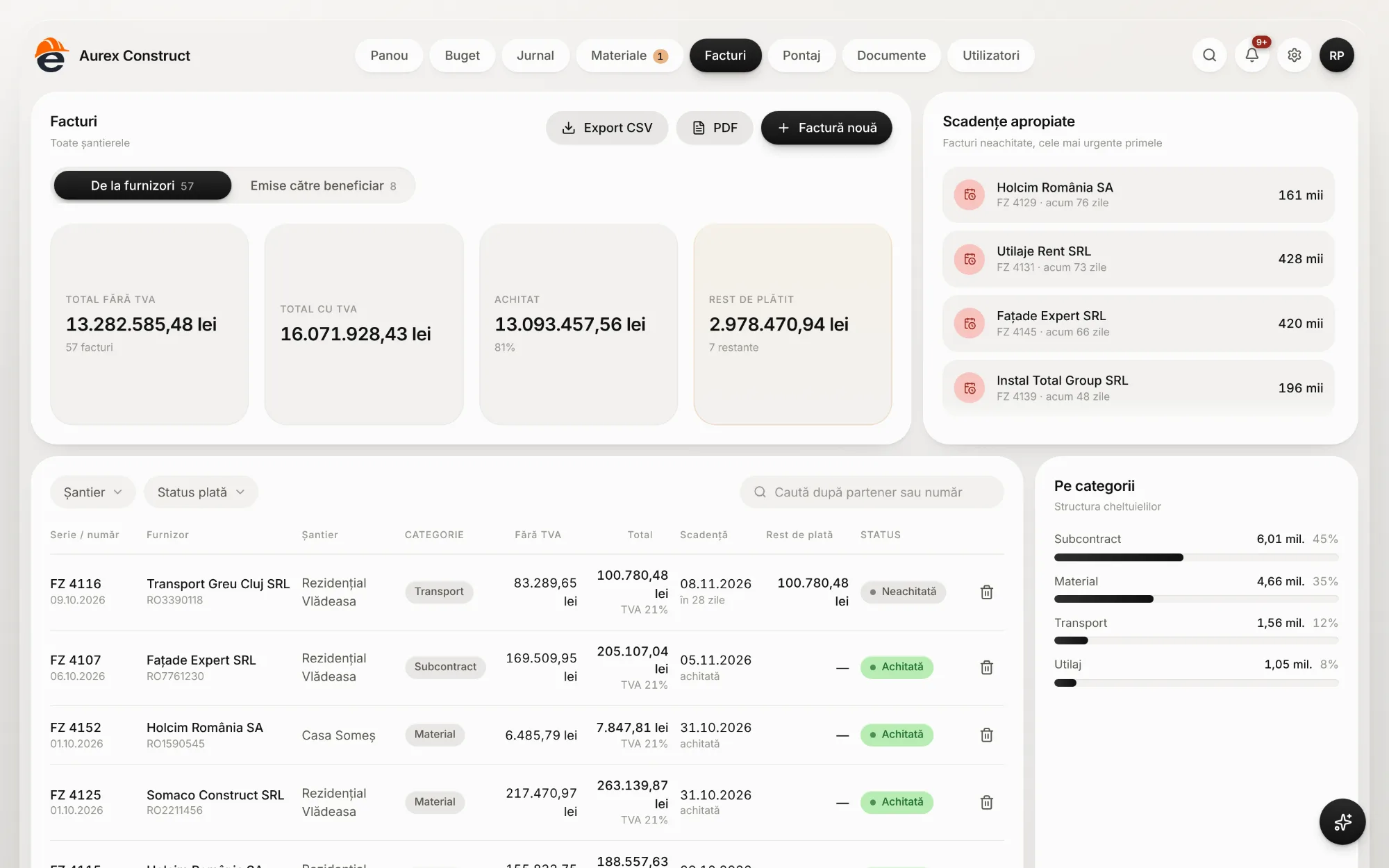The height and width of the screenshot is (868, 1389).
Task: Click supplier Somaco Construct SRL
Action: point(215,795)
